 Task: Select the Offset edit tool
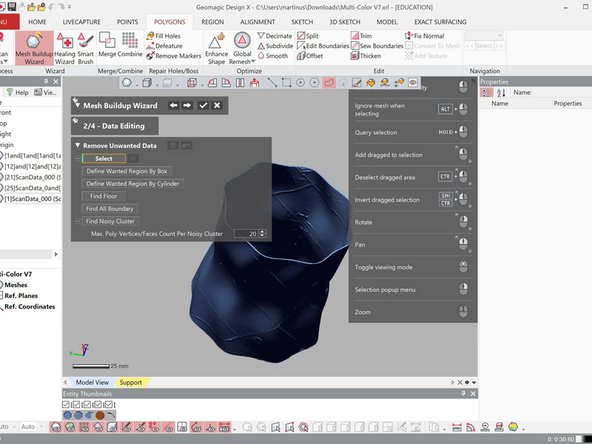(x=310, y=56)
